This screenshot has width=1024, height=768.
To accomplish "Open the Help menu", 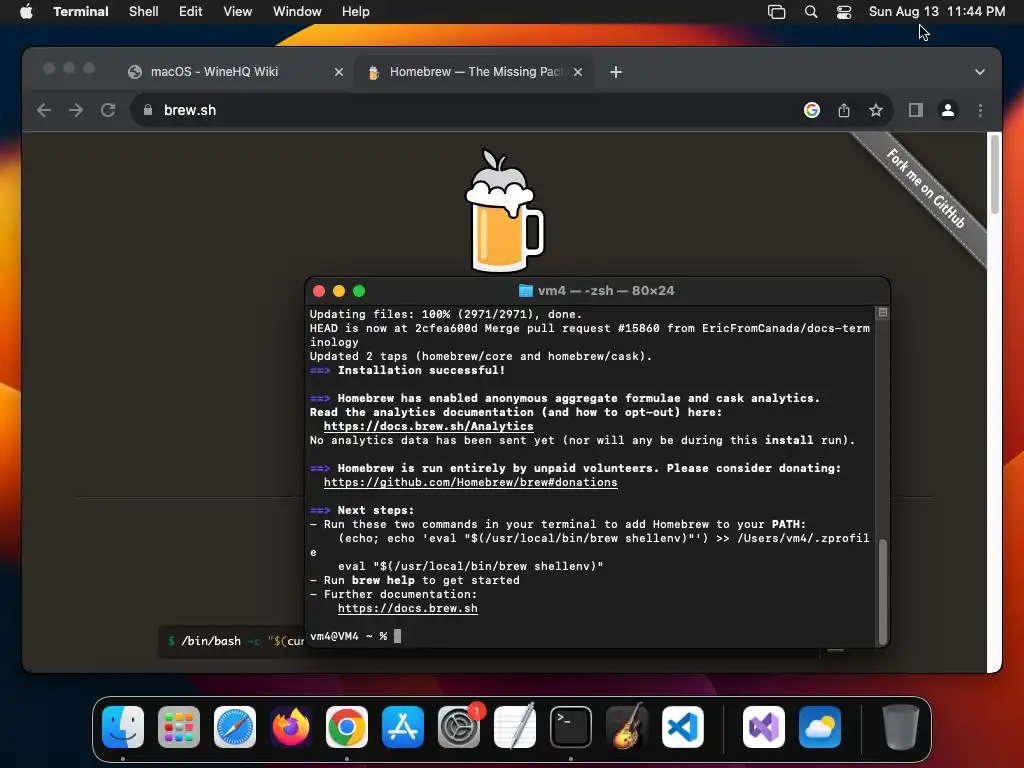I will [x=355, y=12].
